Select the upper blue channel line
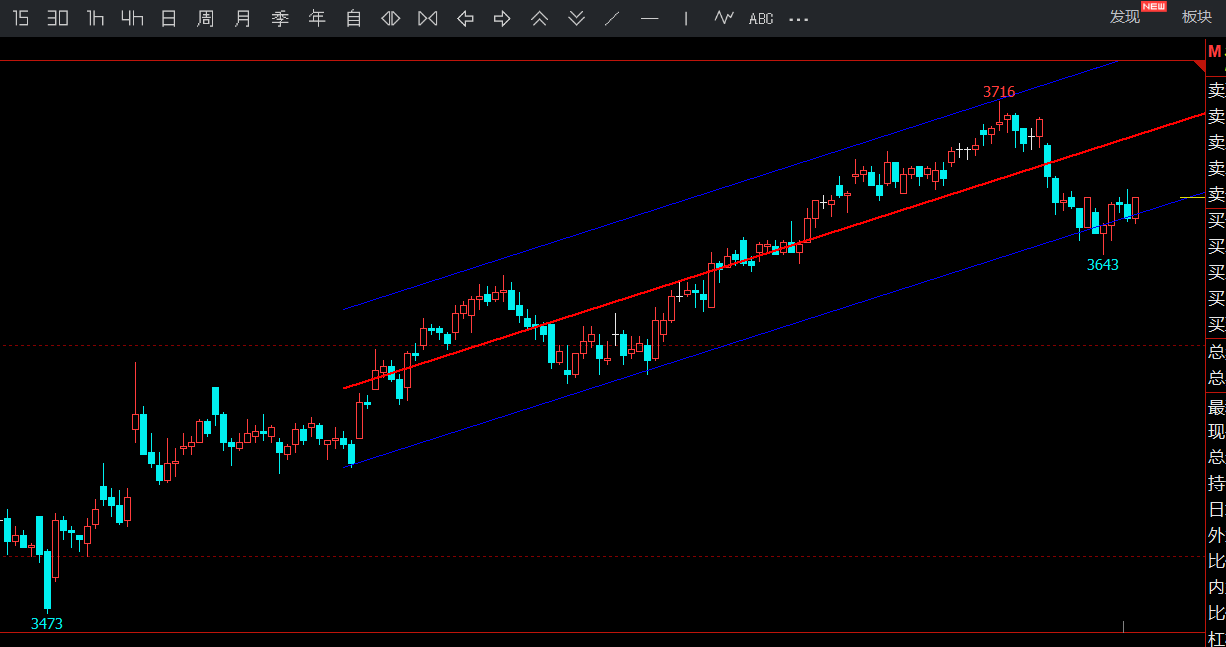This screenshot has width=1226, height=647. click(x=730, y=185)
